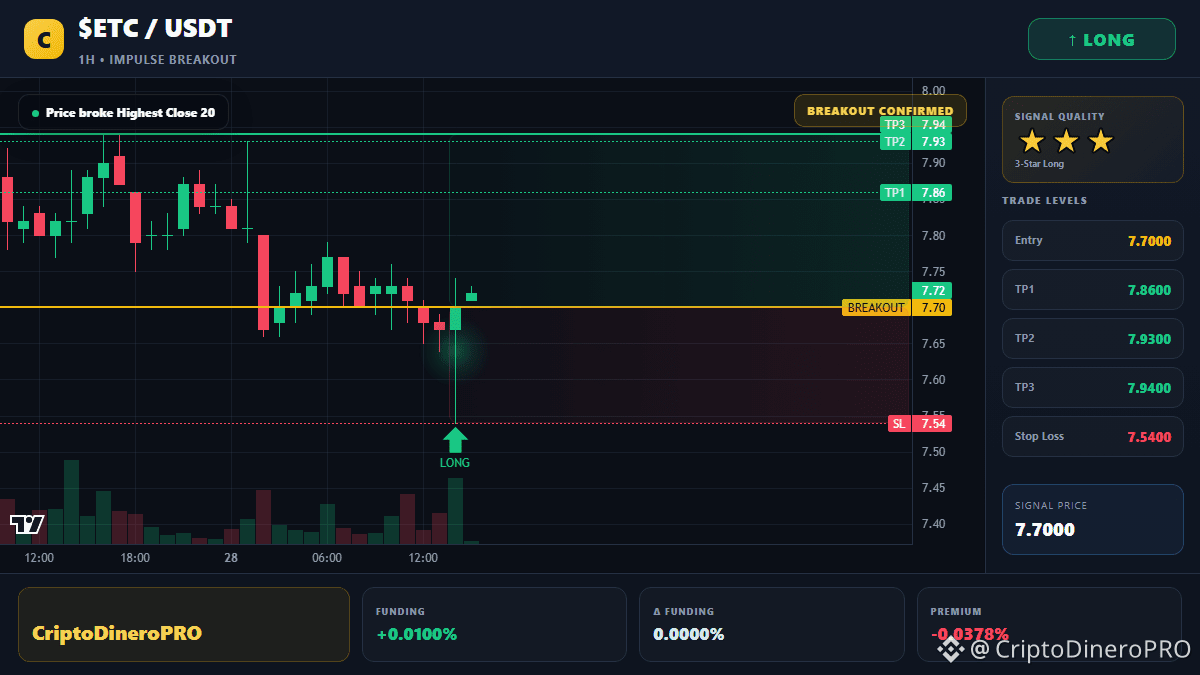Viewport: 1200px width, 675px height.
Task: Click the TP2 7.9300 trade level row
Action: pos(1092,339)
